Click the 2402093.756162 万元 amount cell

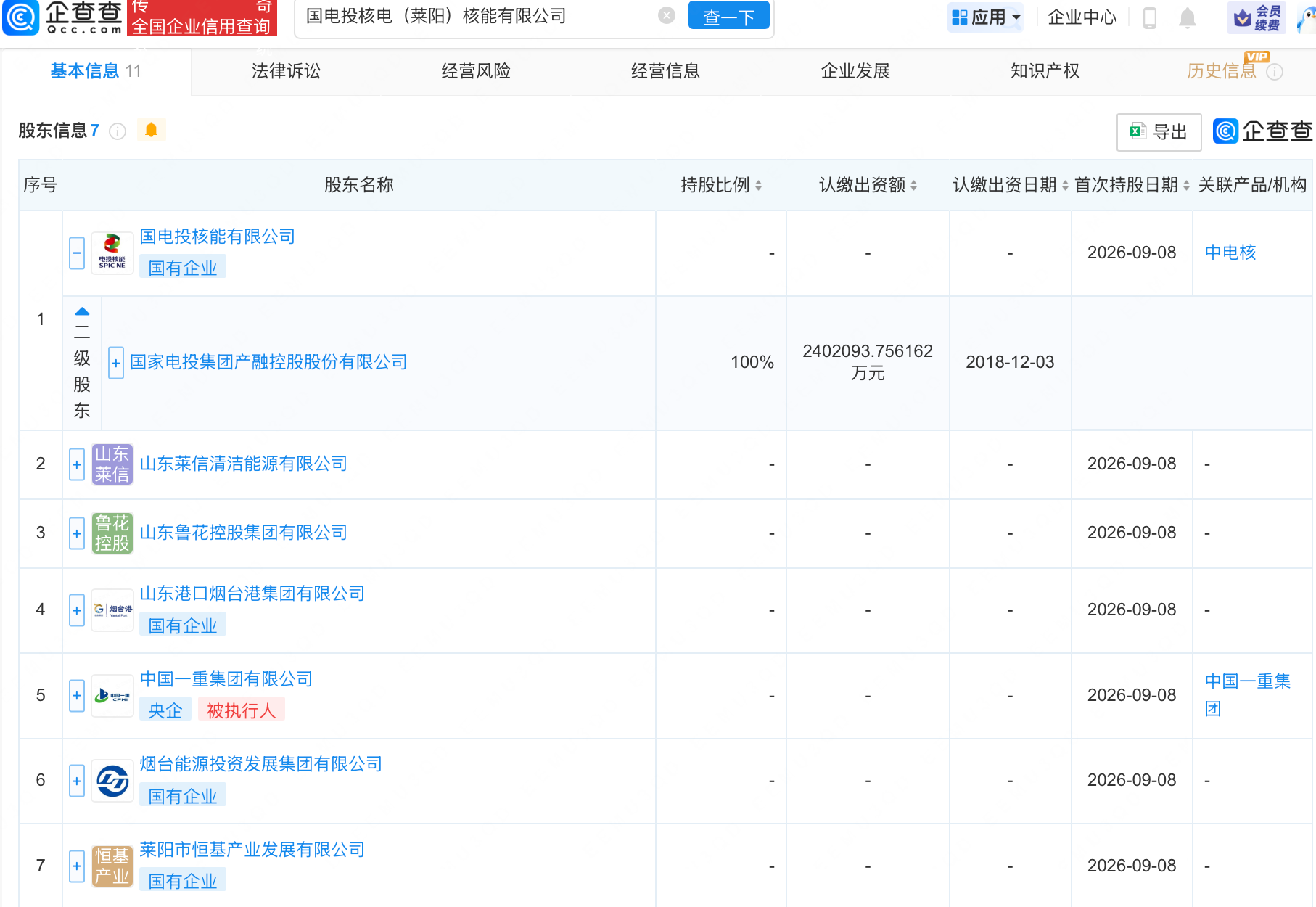(x=868, y=362)
